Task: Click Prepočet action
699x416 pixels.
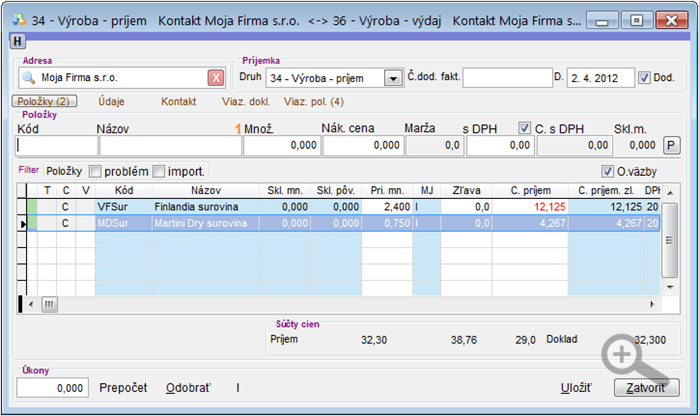Action: [123, 388]
